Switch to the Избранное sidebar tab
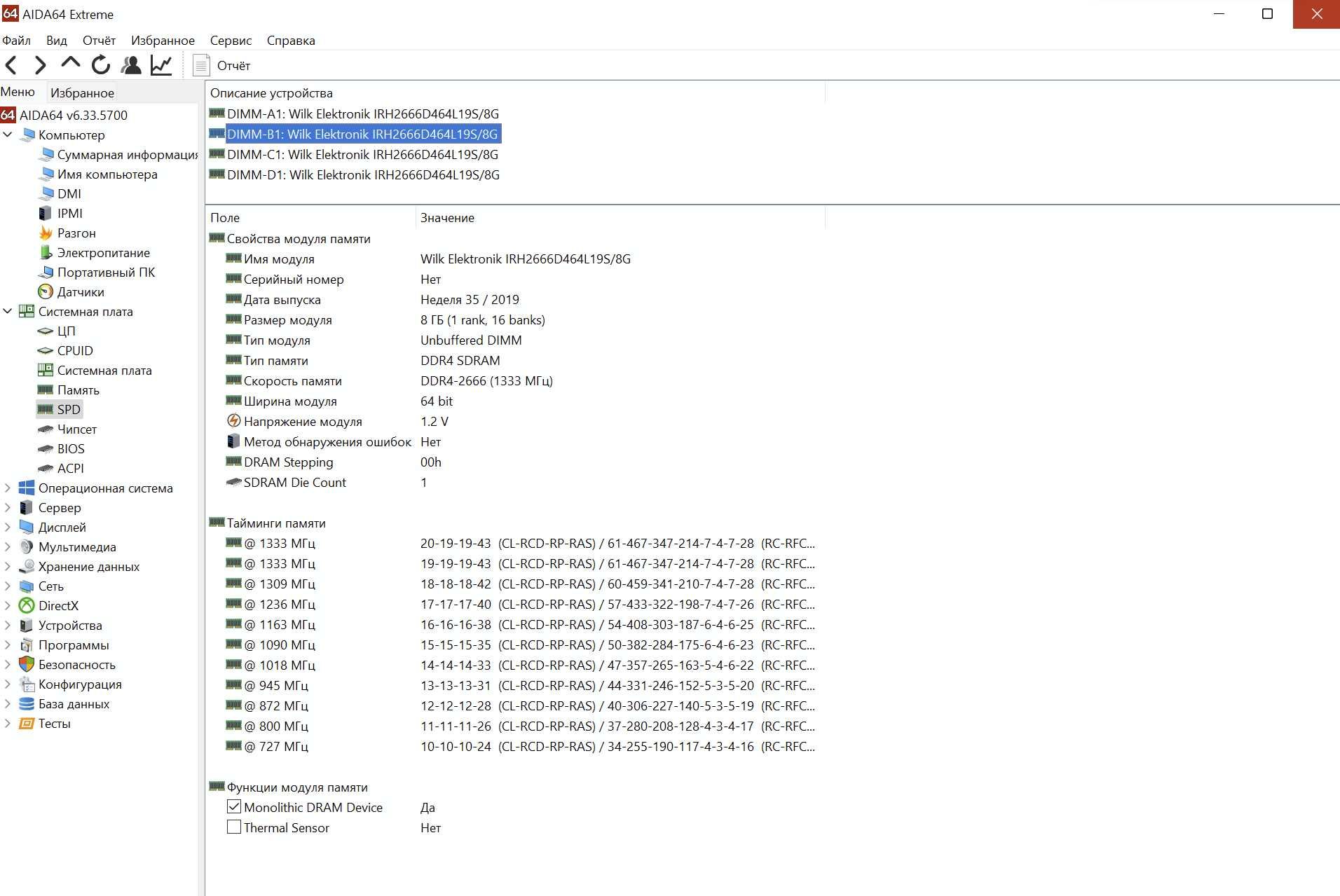 pyautogui.click(x=82, y=92)
